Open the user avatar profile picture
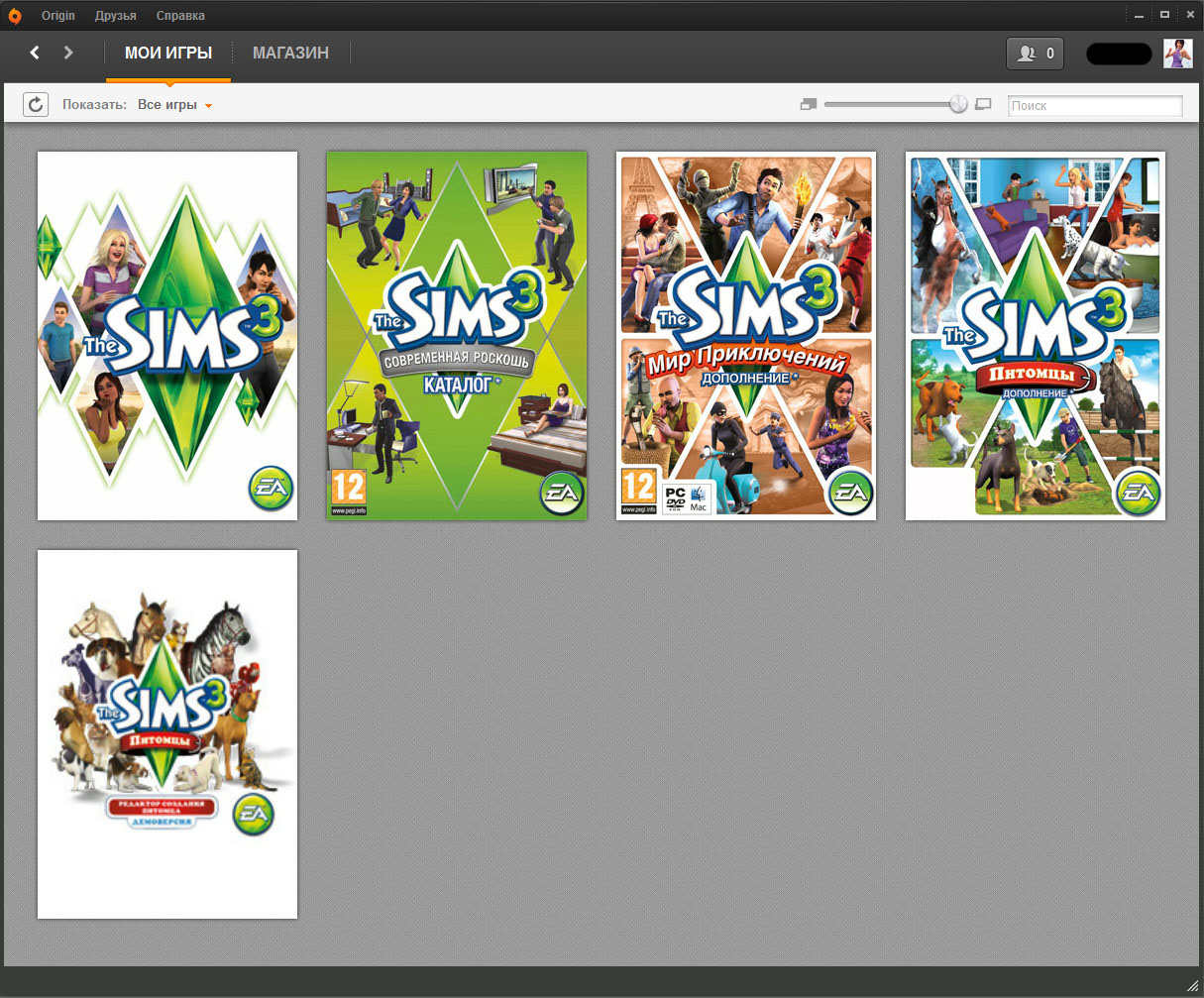1204x998 pixels. point(1177,54)
